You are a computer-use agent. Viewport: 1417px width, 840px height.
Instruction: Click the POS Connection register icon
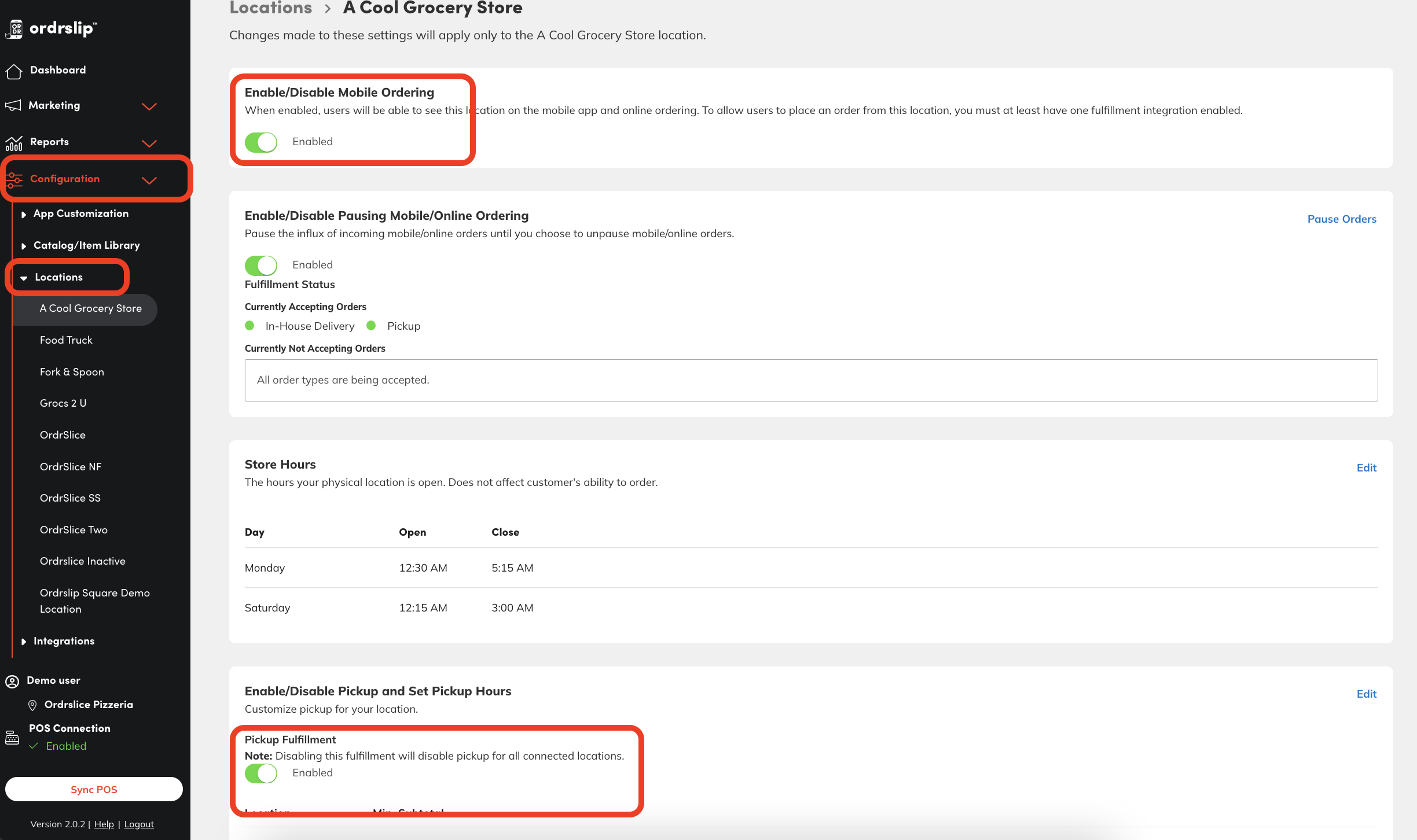coord(12,738)
